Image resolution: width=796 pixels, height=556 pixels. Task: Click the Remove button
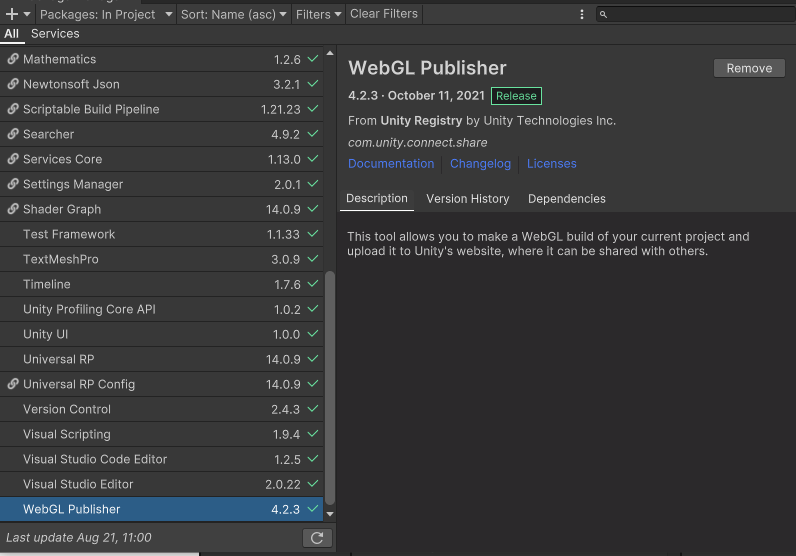tap(749, 68)
